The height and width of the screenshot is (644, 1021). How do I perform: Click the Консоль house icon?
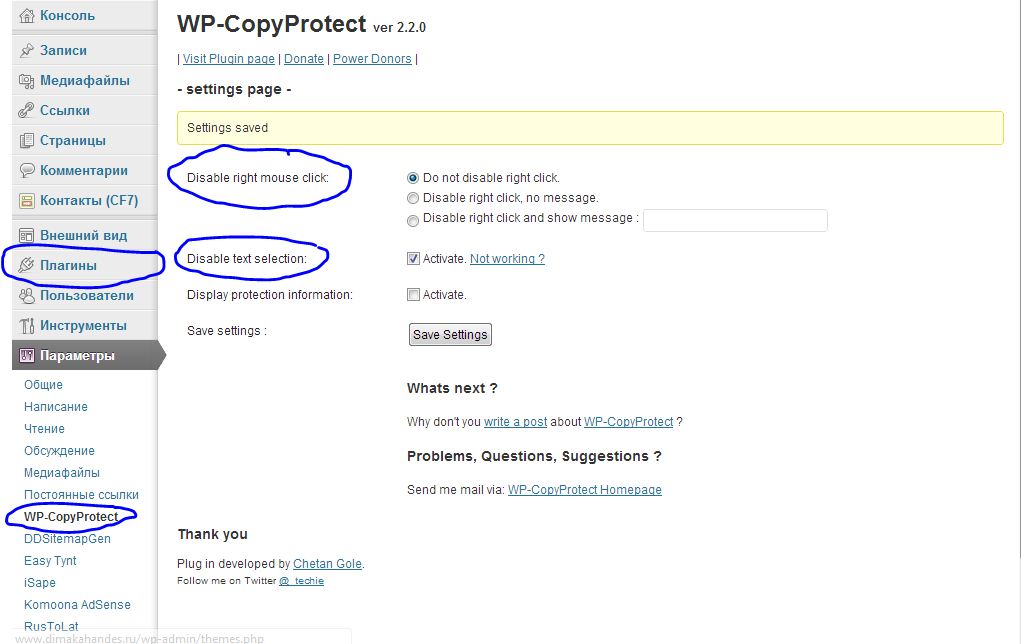point(27,16)
